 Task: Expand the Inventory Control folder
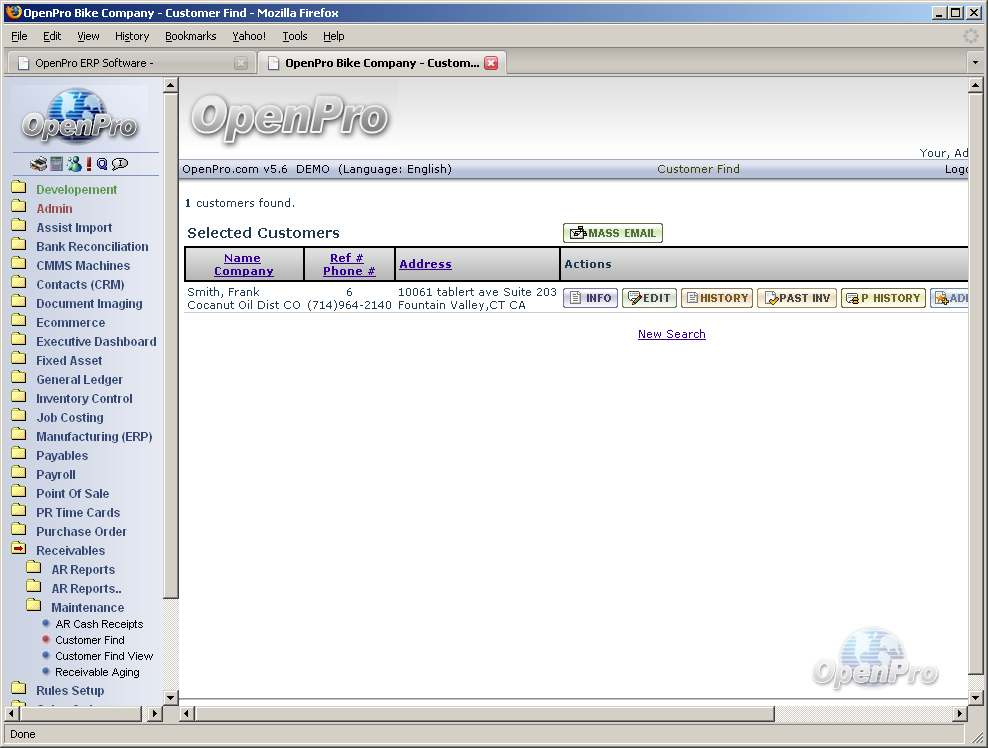tap(84, 398)
